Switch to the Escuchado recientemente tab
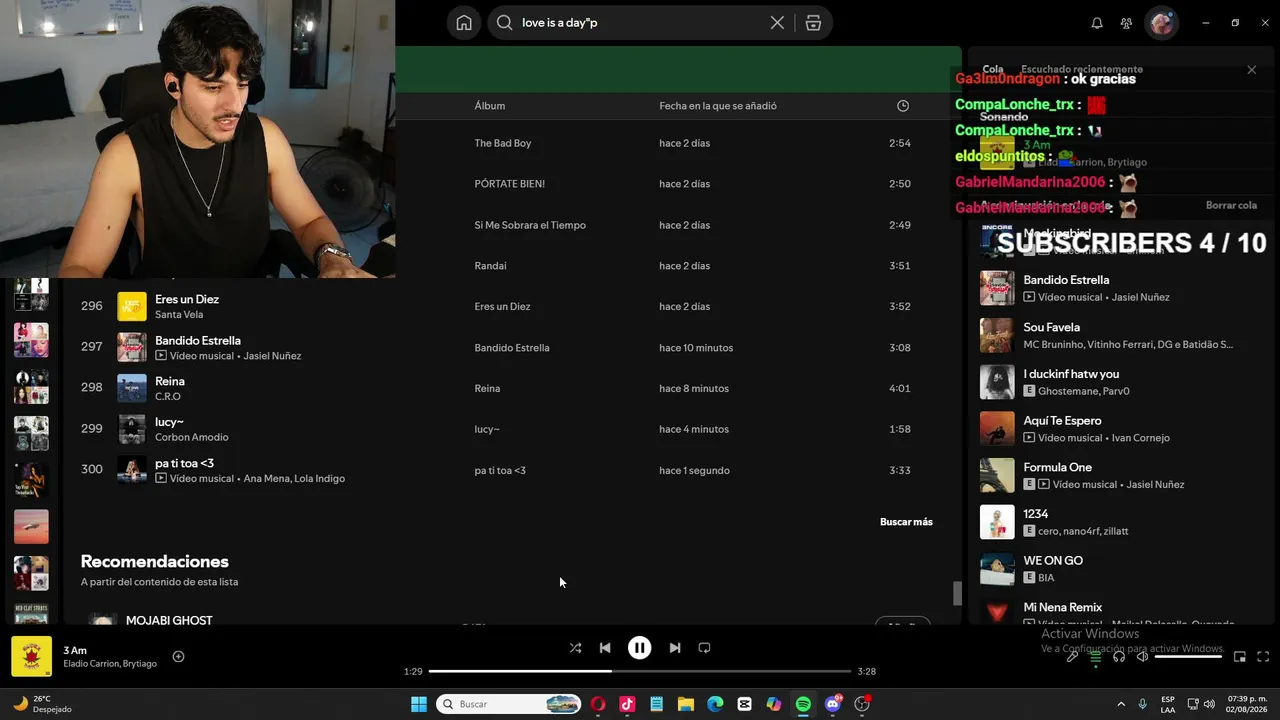The width and height of the screenshot is (1280, 720). (1082, 70)
